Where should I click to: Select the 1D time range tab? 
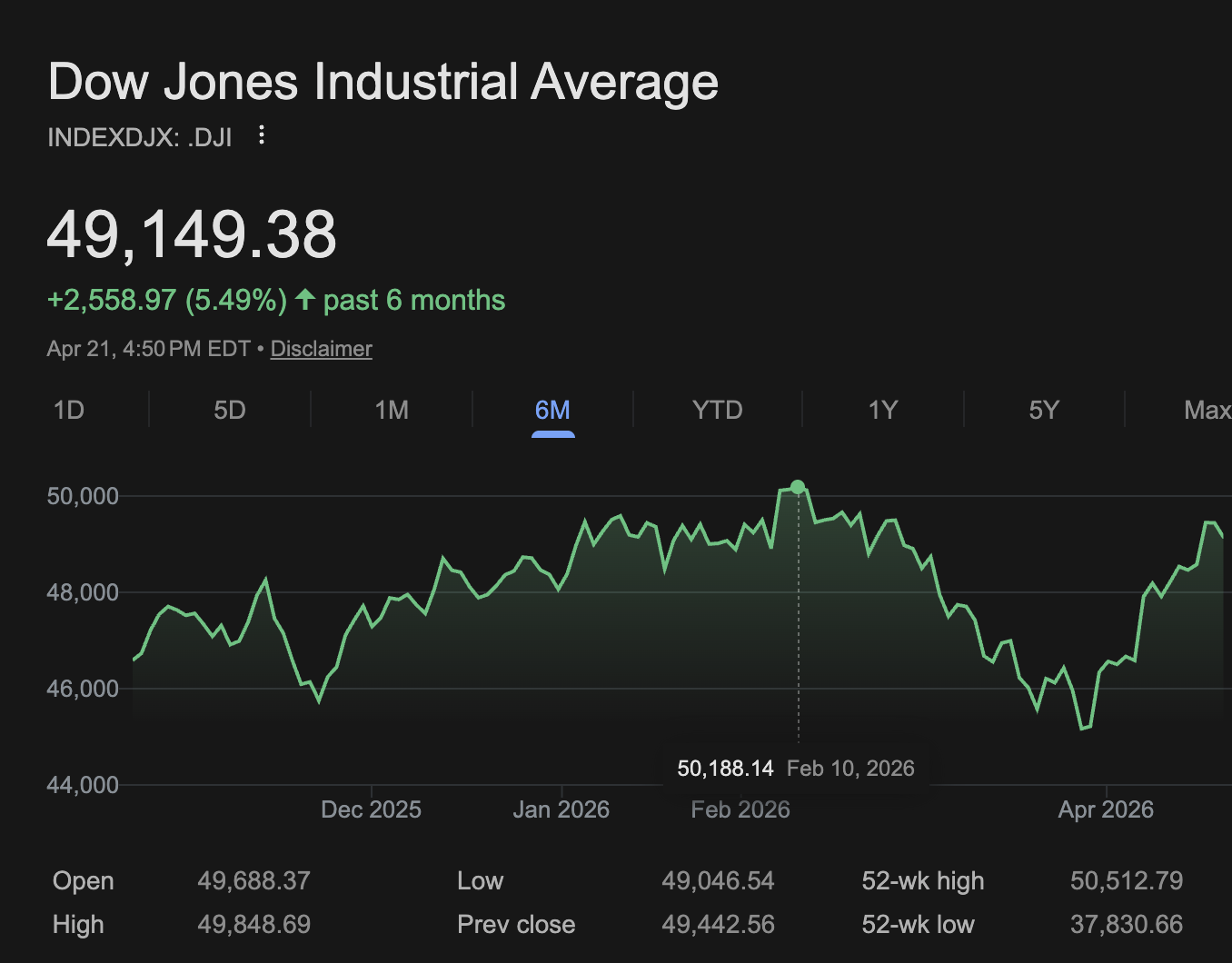pyautogui.click(x=69, y=410)
